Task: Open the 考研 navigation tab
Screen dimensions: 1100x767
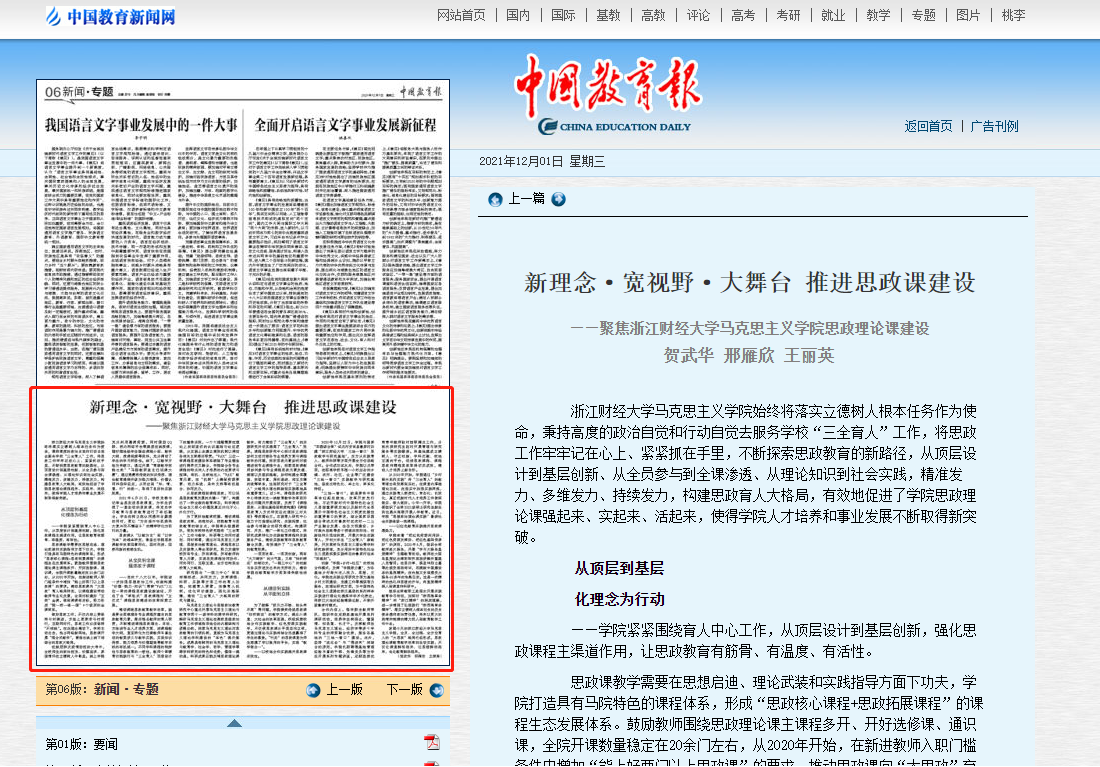Action: click(x=788, y=15)
